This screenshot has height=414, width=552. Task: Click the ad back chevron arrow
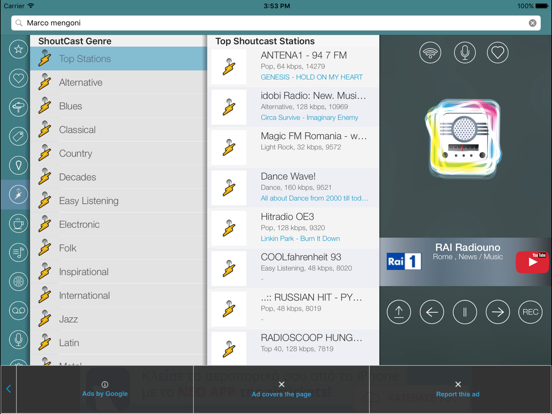point(8,389)
